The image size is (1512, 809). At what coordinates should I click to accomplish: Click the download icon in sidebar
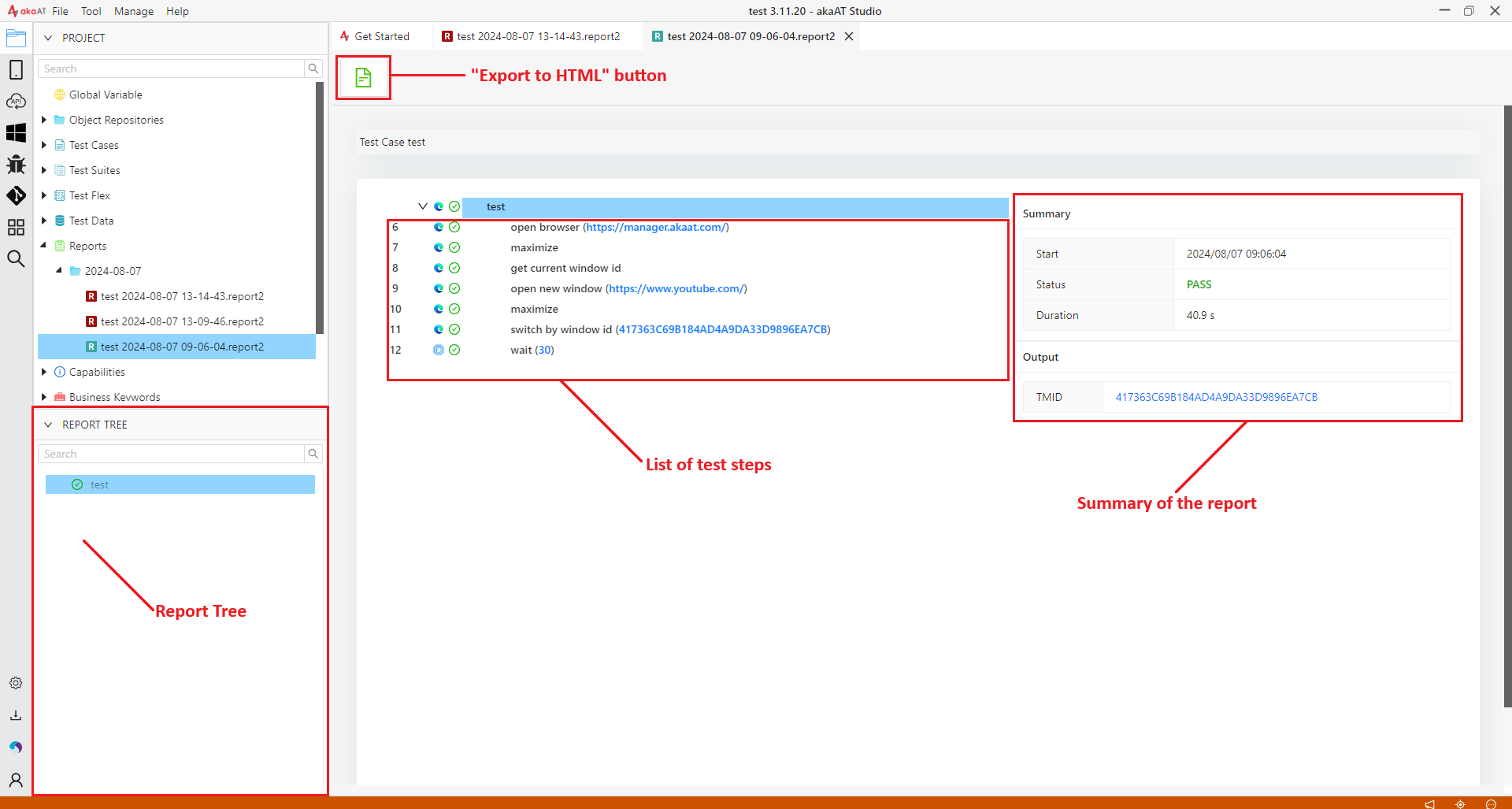pyautogui.click(x=16, y=715)
